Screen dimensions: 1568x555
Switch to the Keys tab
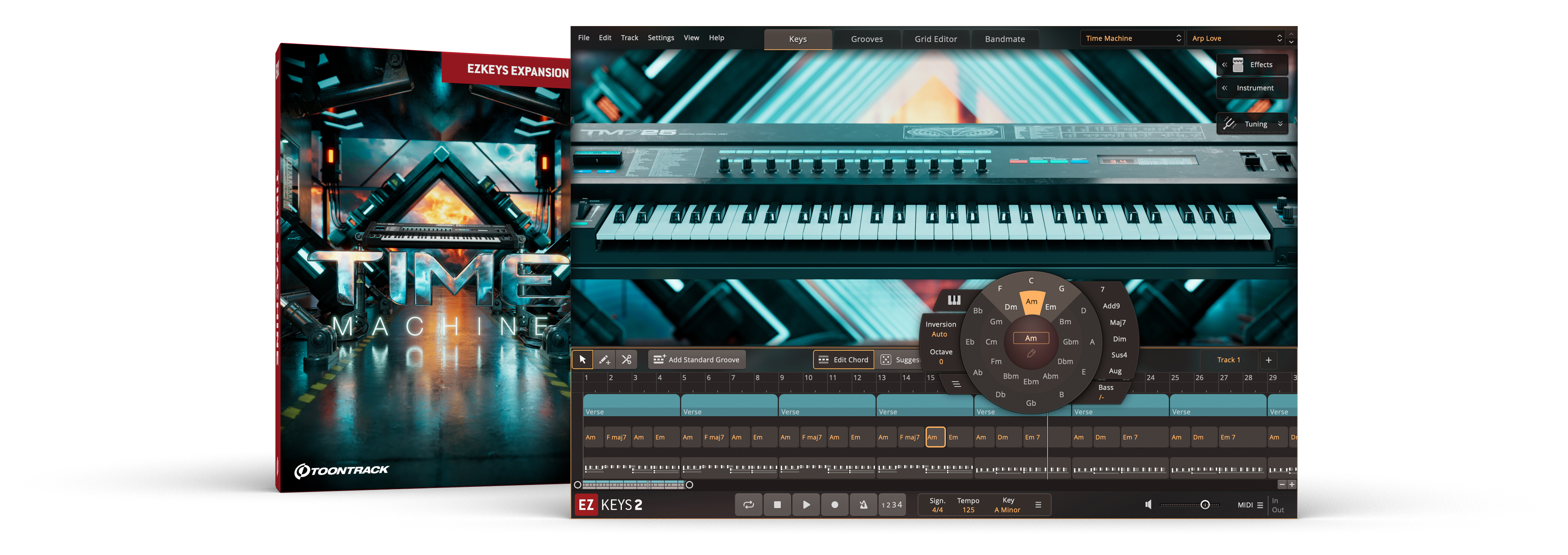(797, 39)
